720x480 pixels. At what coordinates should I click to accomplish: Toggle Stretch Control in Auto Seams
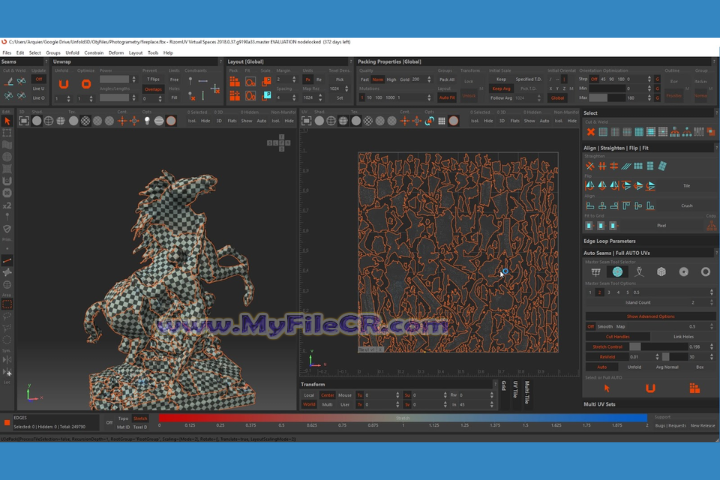point(607,347)
